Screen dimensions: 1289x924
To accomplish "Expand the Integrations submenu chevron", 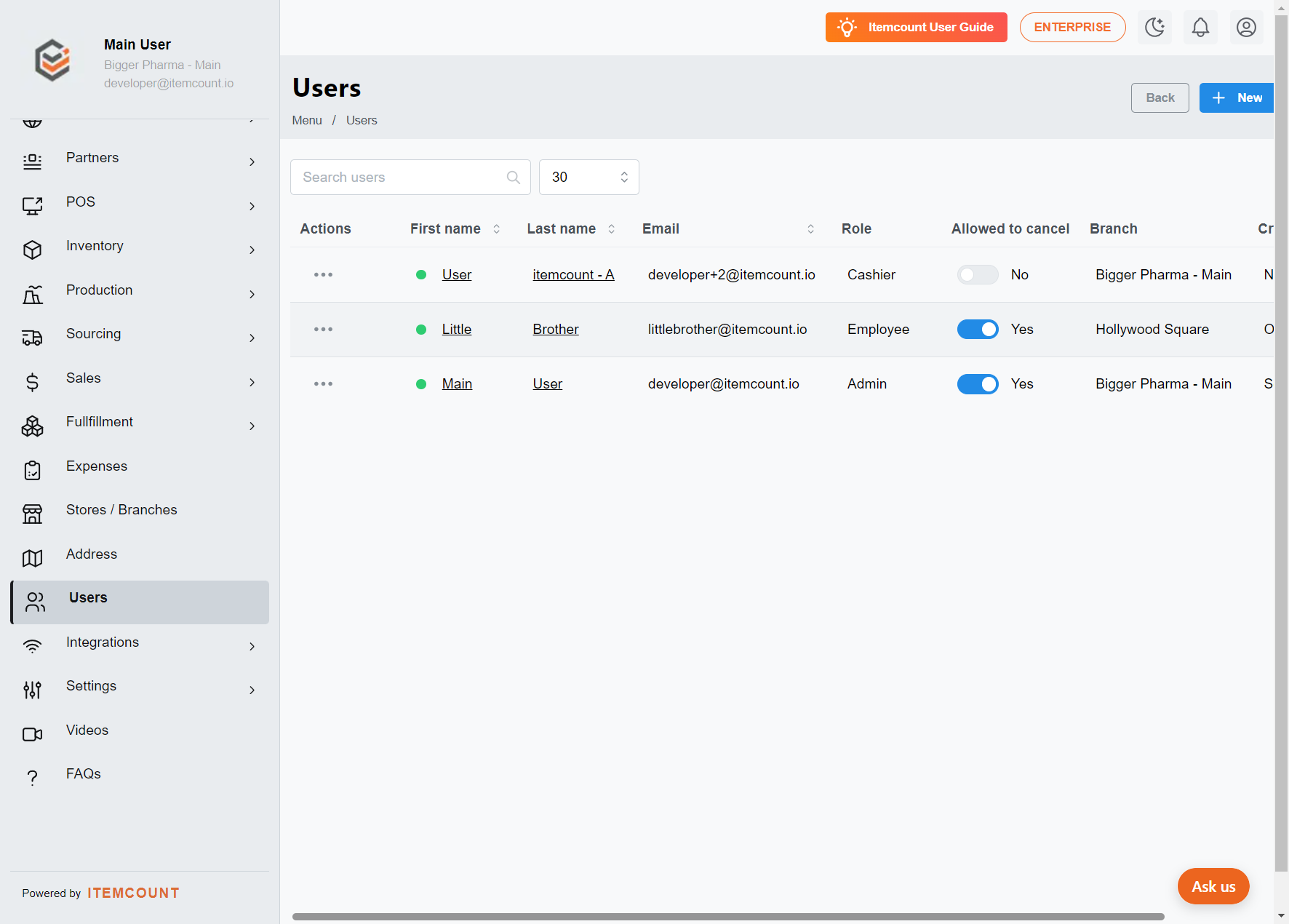I will pos(252,646).
